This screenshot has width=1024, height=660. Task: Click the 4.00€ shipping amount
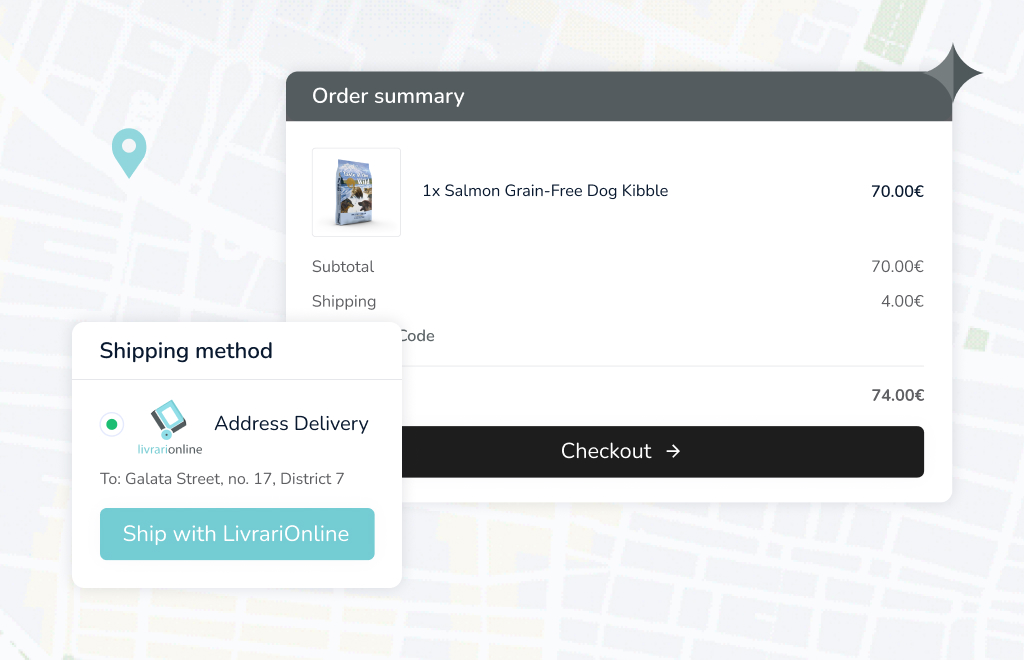[901, 301]
